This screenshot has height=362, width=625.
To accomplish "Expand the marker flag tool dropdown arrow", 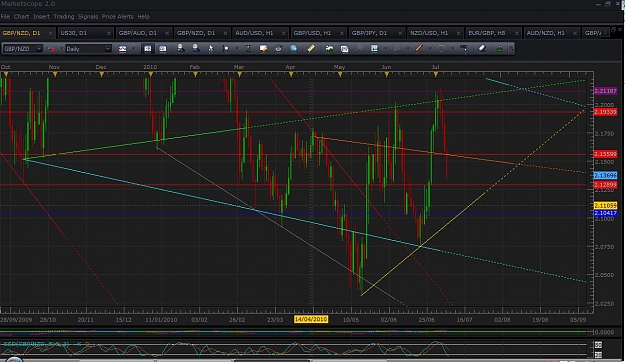I will click(x=237, y=49).
